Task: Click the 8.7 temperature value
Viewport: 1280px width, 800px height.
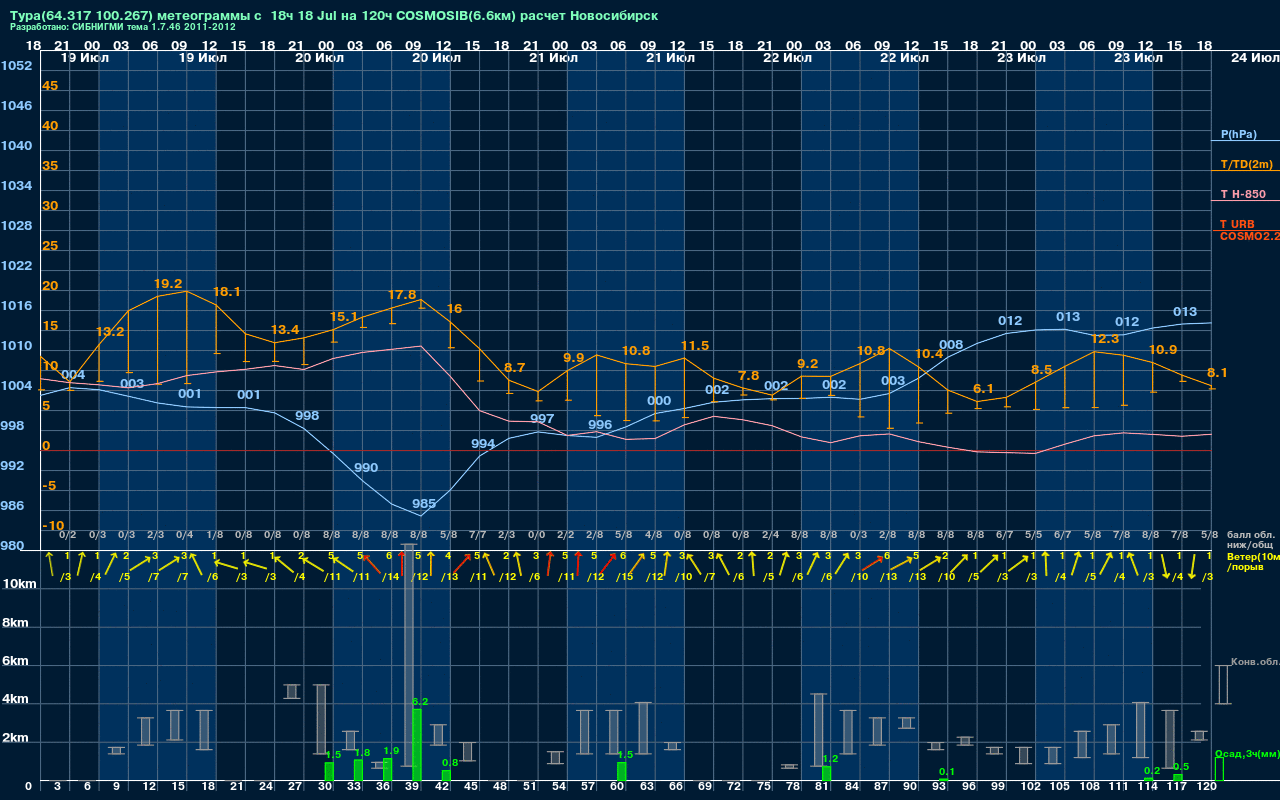Action: click(515, 369)
